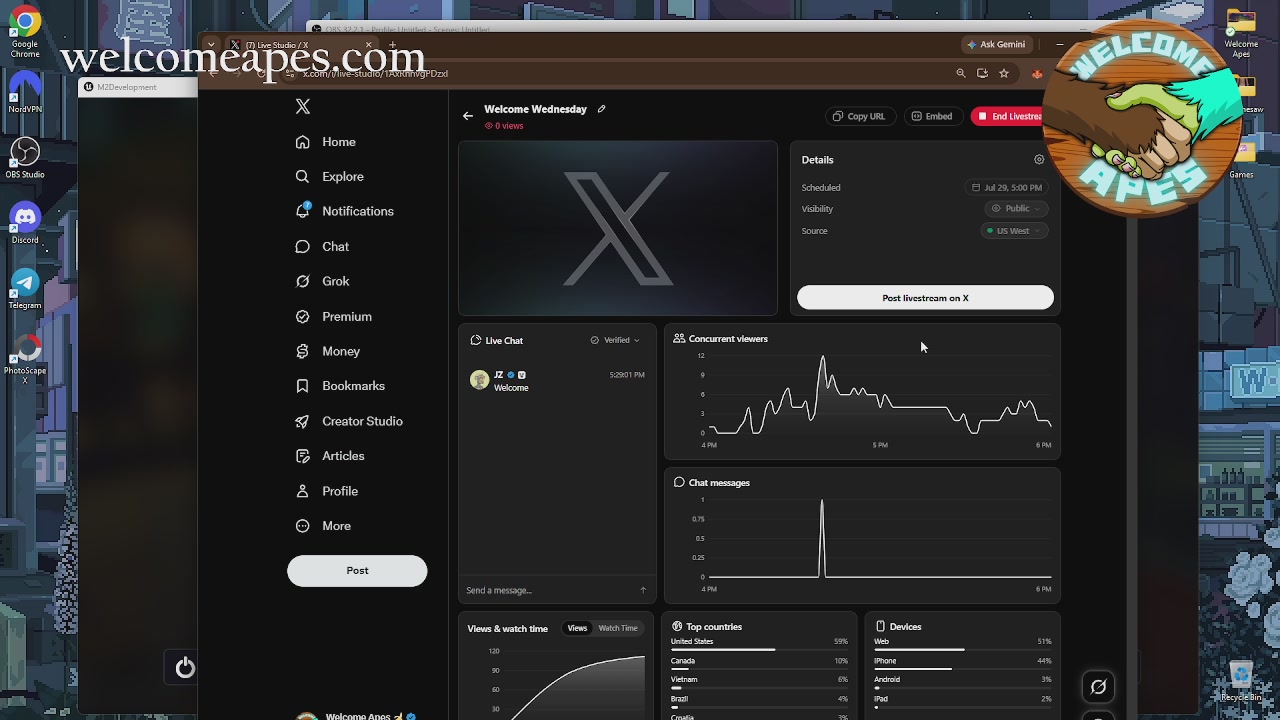This screenshot has height=720, width=1280.
Task: Click the Creator Studio rocket icon
Action: (x=303, y=421)
